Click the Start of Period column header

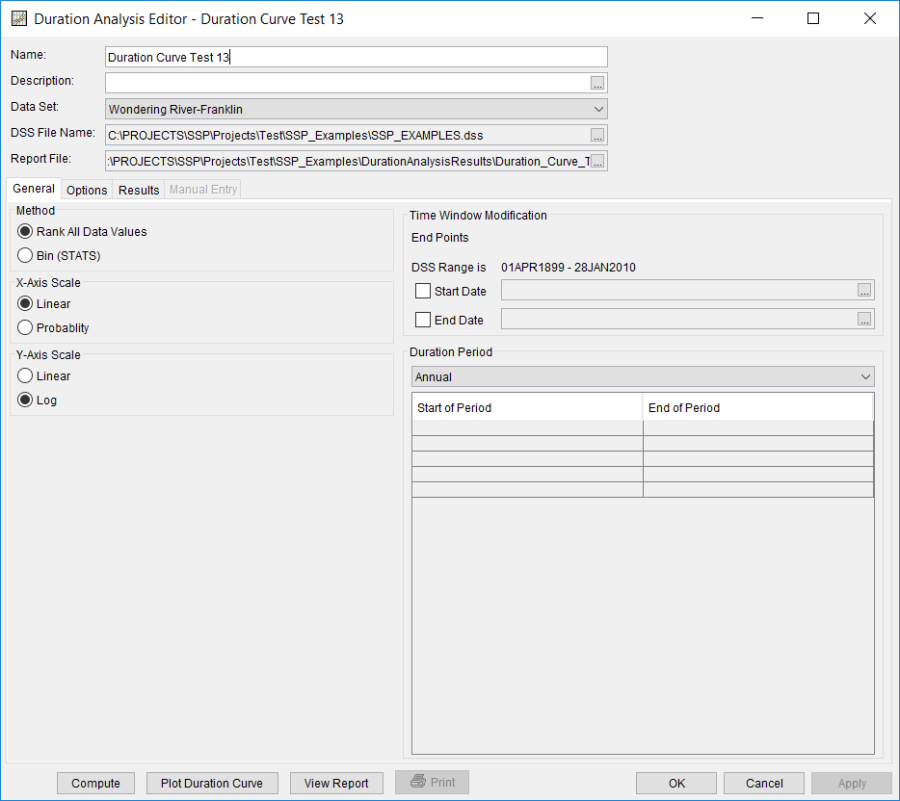point(527,407)
